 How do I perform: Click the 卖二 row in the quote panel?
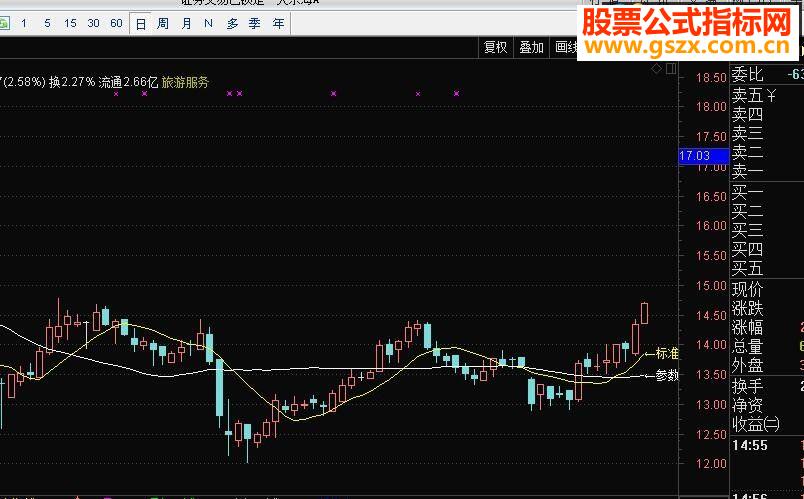[x=748, y=152]
